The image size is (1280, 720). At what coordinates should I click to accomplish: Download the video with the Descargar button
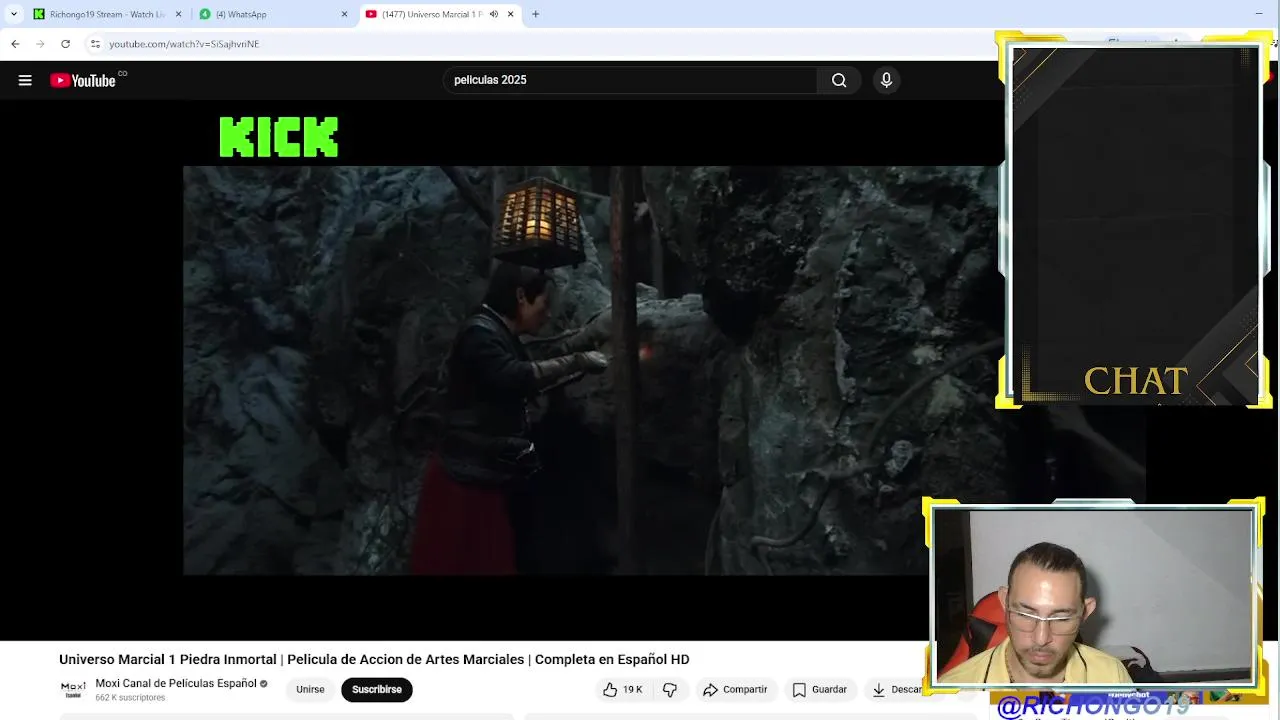pyautogui.click(x=895, y=690)
